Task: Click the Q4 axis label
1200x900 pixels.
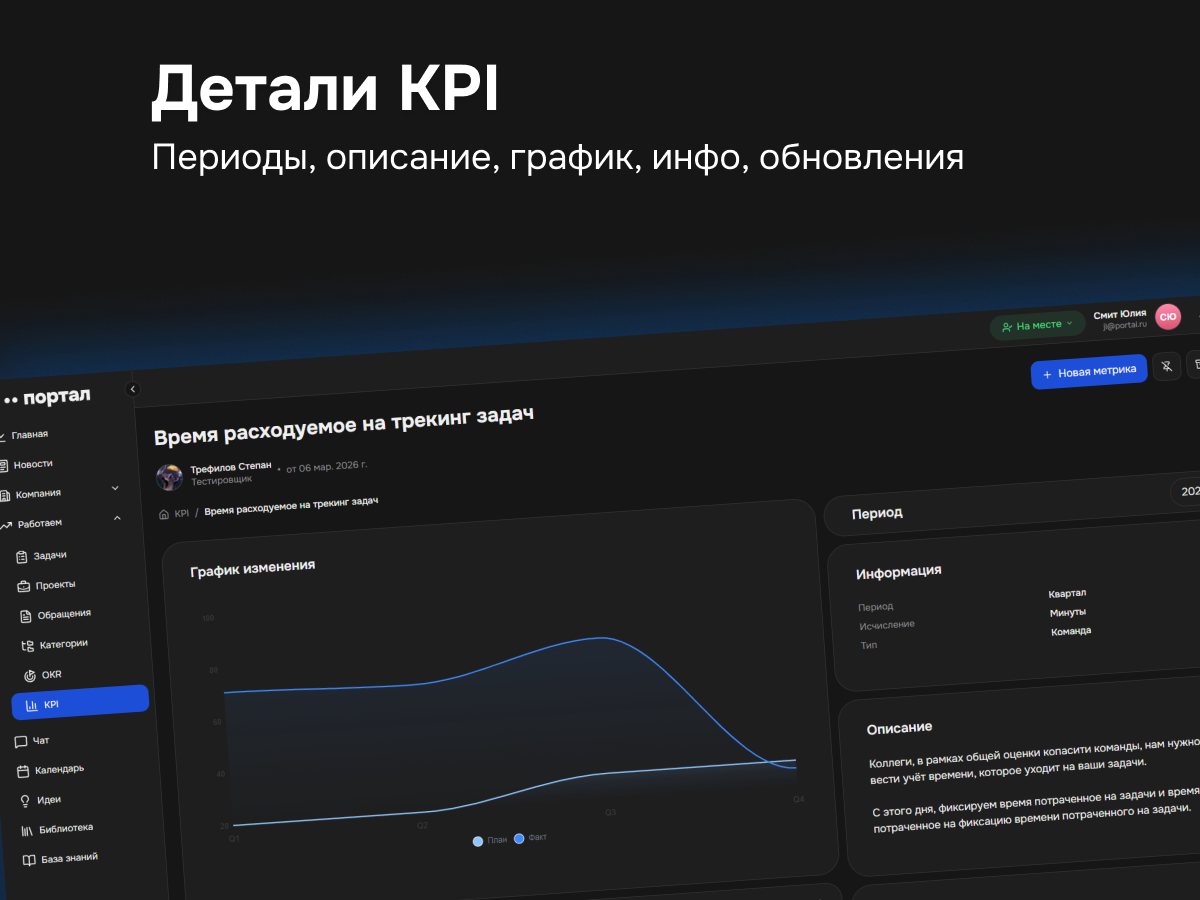Action: coord(798,799)
